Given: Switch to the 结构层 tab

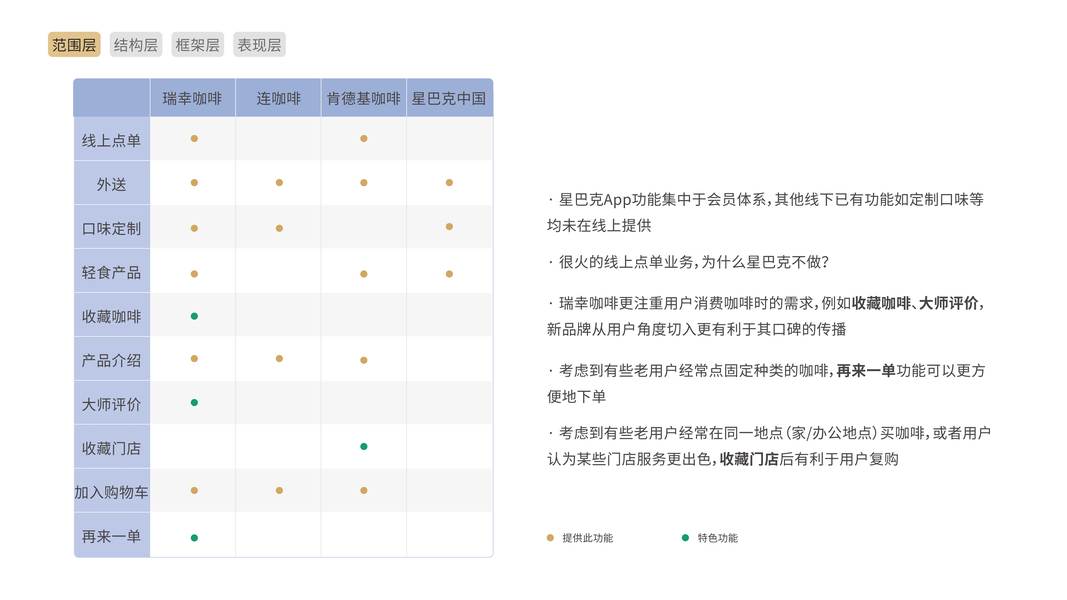Looking at the screenshot, I should (135, 45).
